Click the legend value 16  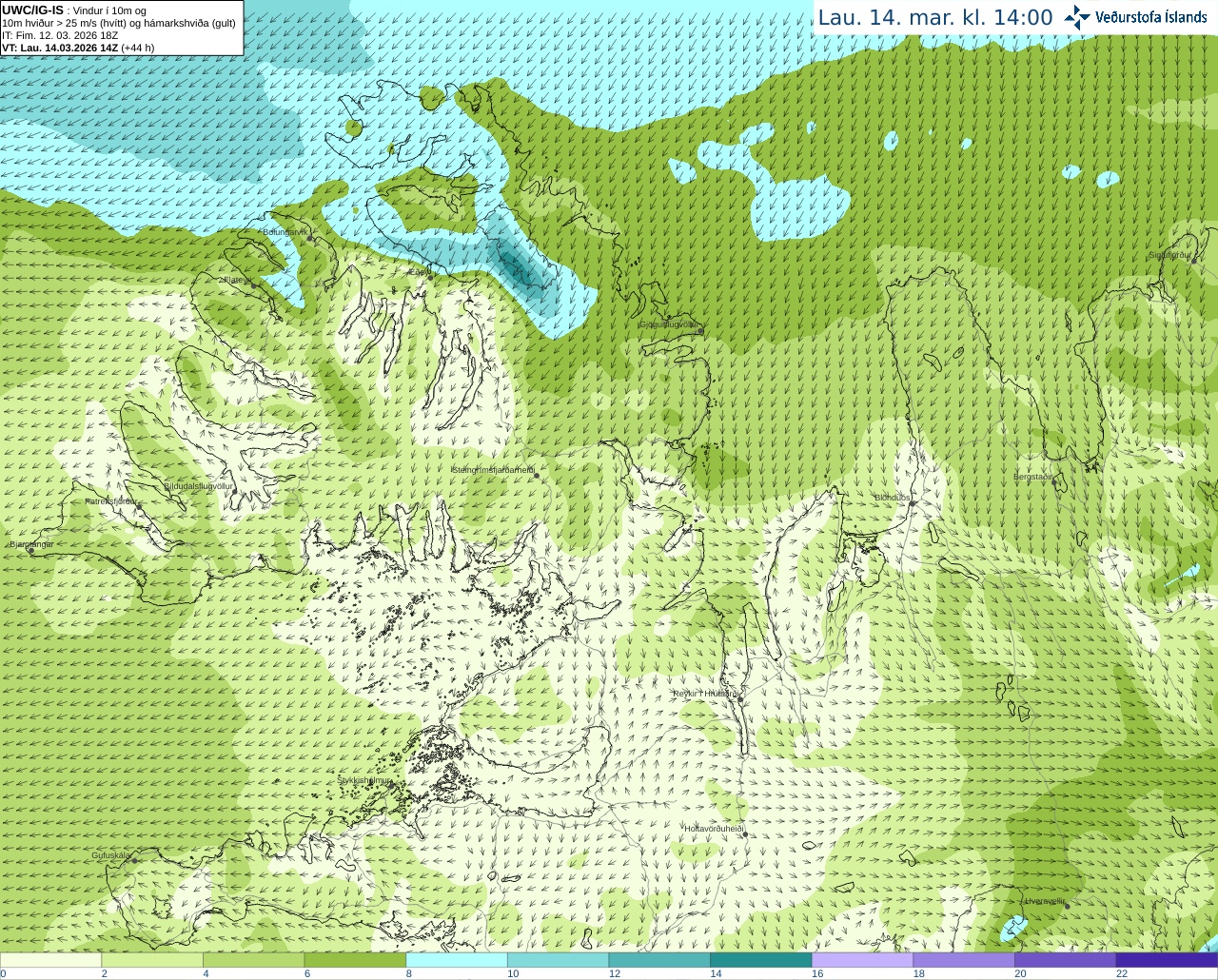(817, 973)
